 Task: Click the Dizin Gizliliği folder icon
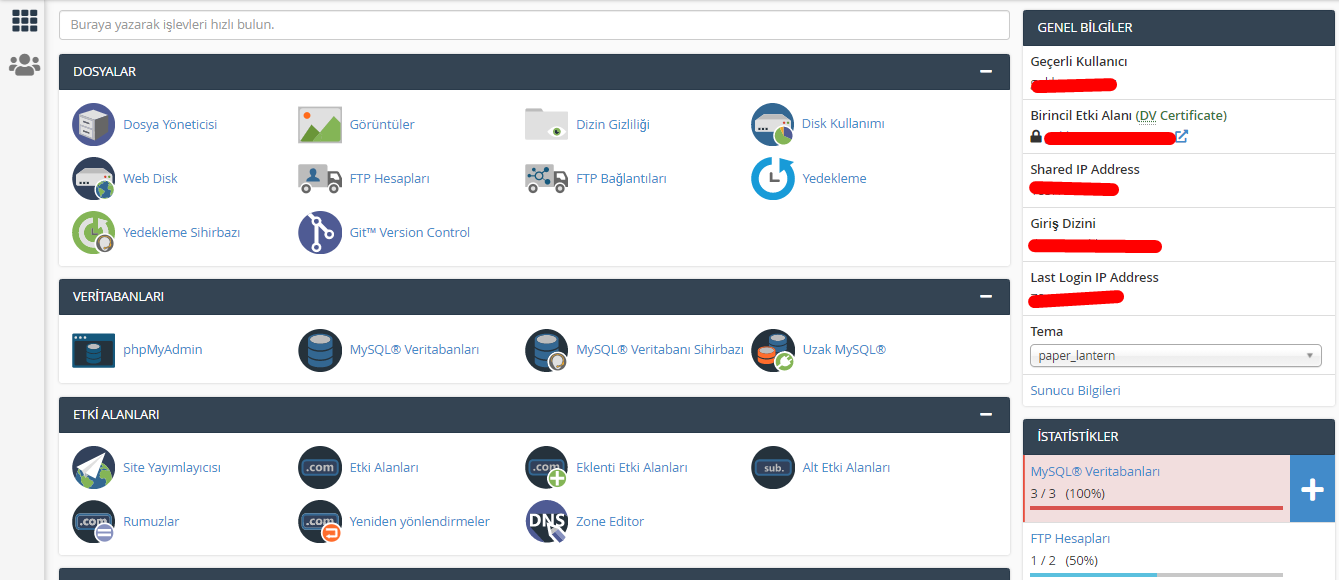pos(547,125)
